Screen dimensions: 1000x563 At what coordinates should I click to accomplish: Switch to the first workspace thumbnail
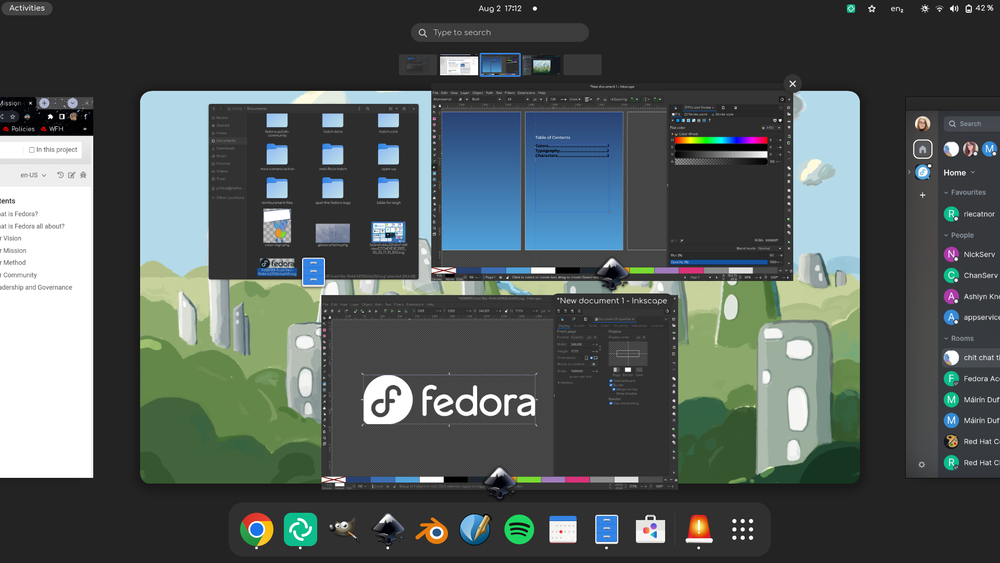tap(418, 65)
